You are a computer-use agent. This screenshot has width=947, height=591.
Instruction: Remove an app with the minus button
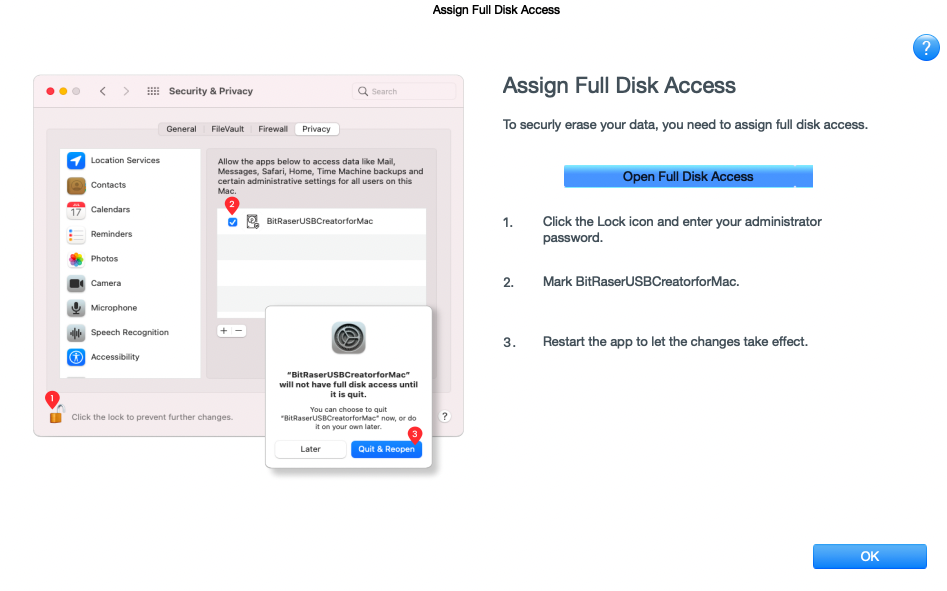[x=239, y=331]
